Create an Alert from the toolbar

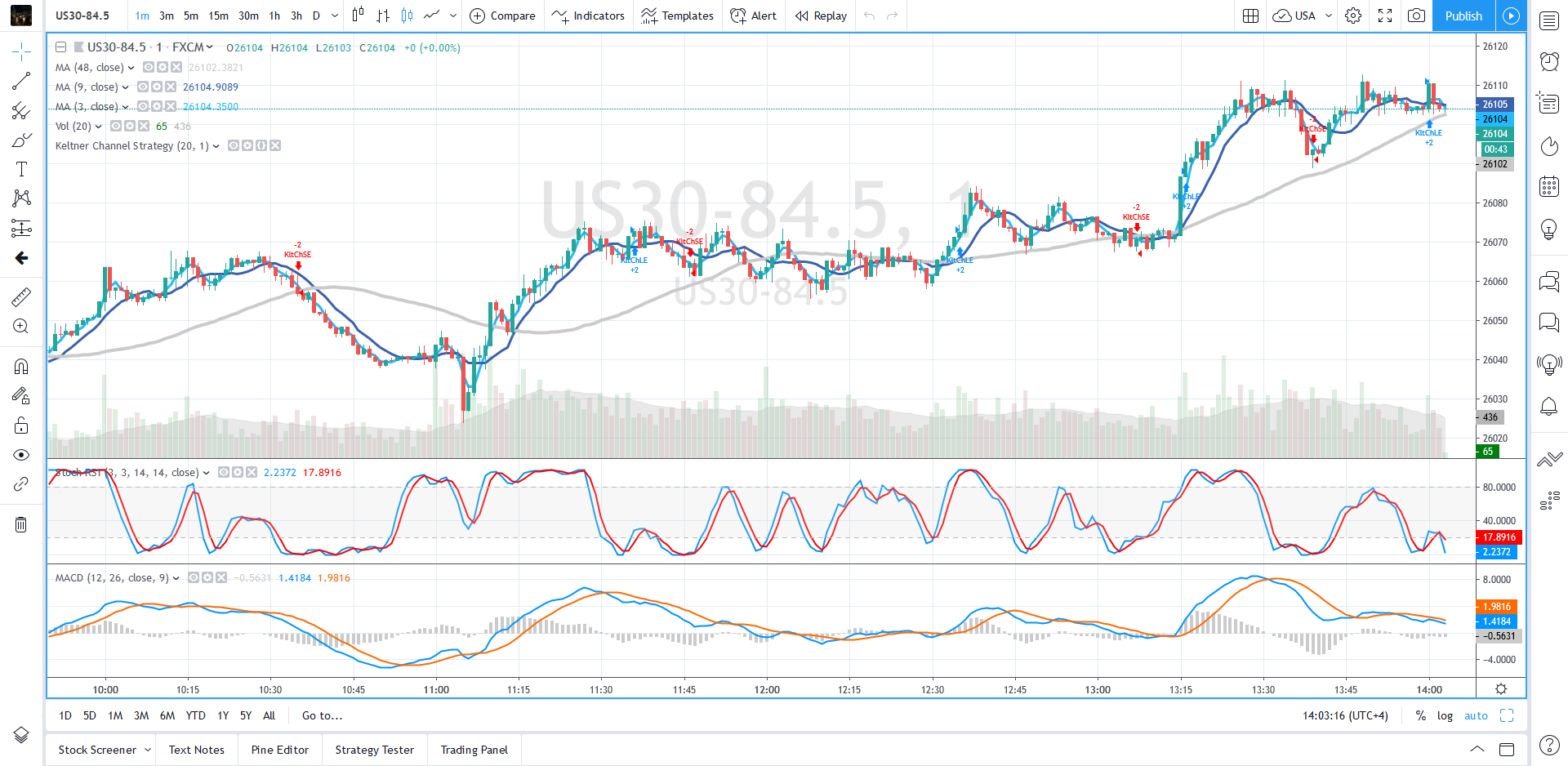(x=754, y=16)
